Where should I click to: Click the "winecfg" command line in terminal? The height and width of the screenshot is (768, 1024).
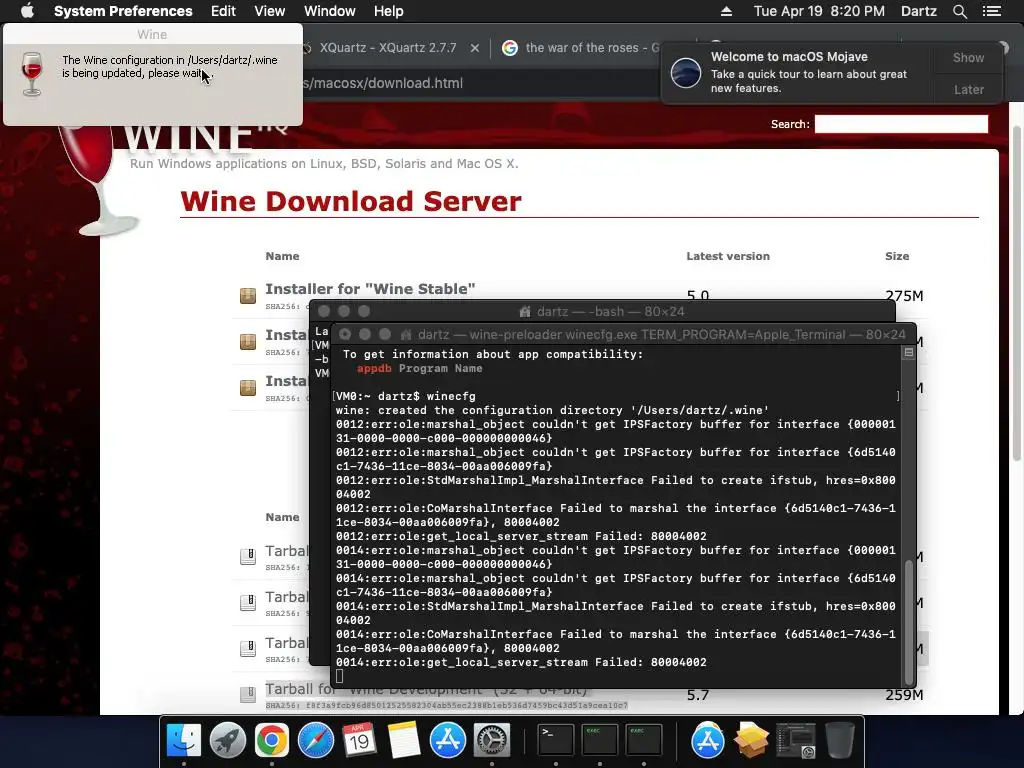[x=406, y=396]
